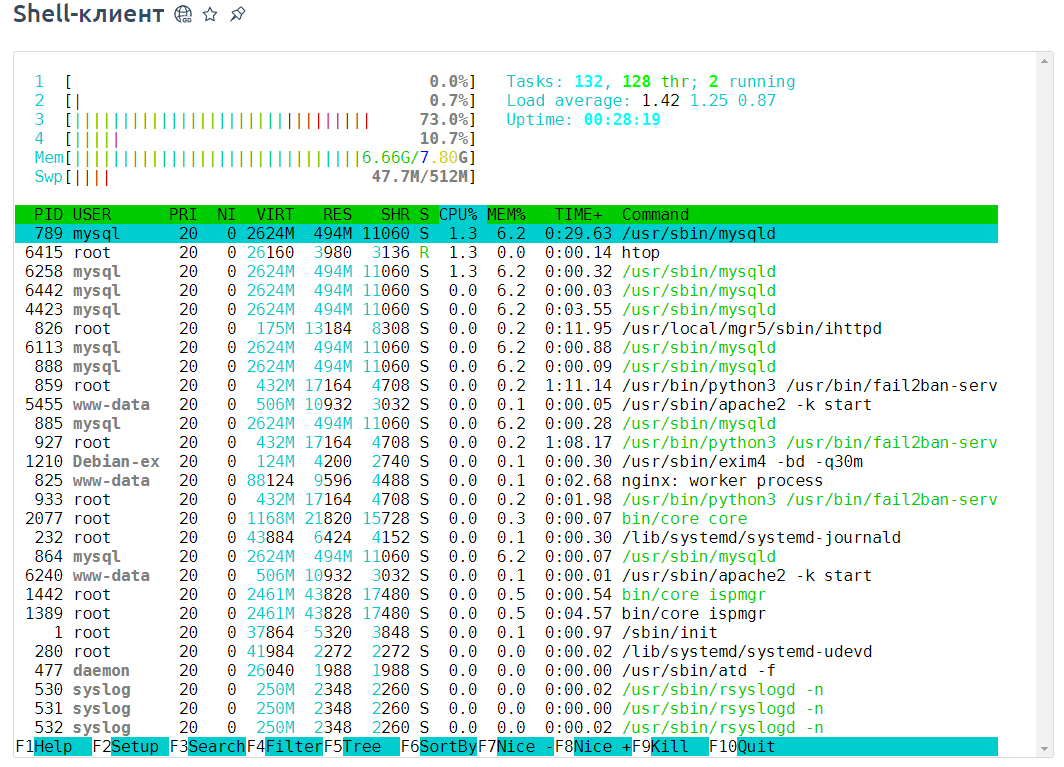This screenshot has height=767, width=1064.
Task: Click F10 Quit to exit htop
Action: [x=756, y=746]
